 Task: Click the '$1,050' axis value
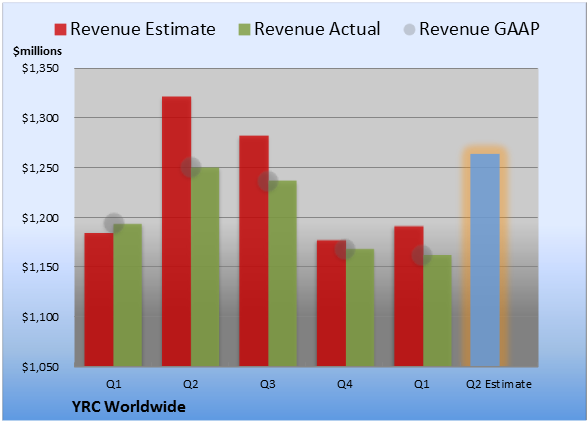(x=40, y=367)
